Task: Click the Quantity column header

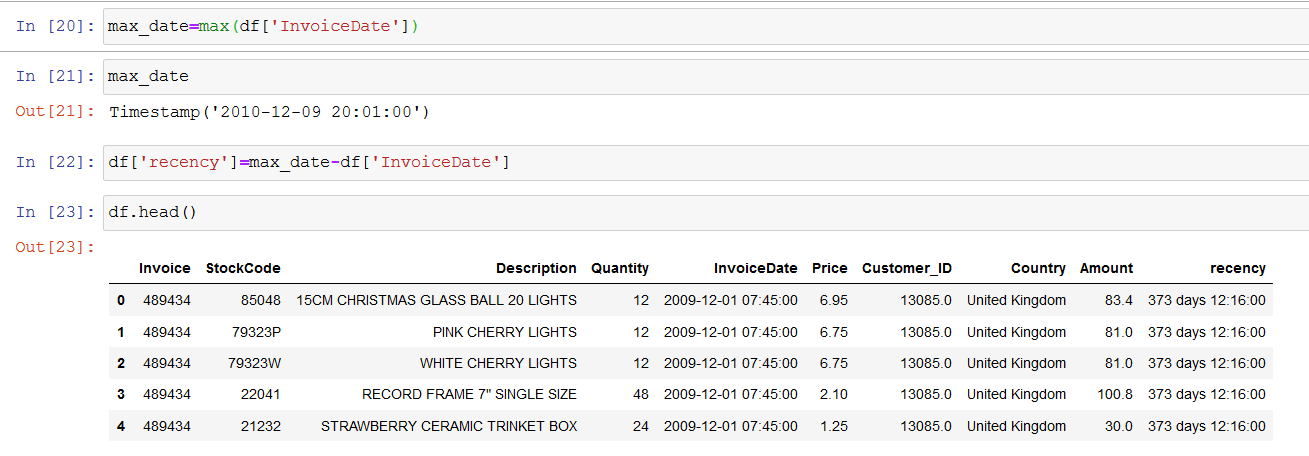Action: pos(620,268)
